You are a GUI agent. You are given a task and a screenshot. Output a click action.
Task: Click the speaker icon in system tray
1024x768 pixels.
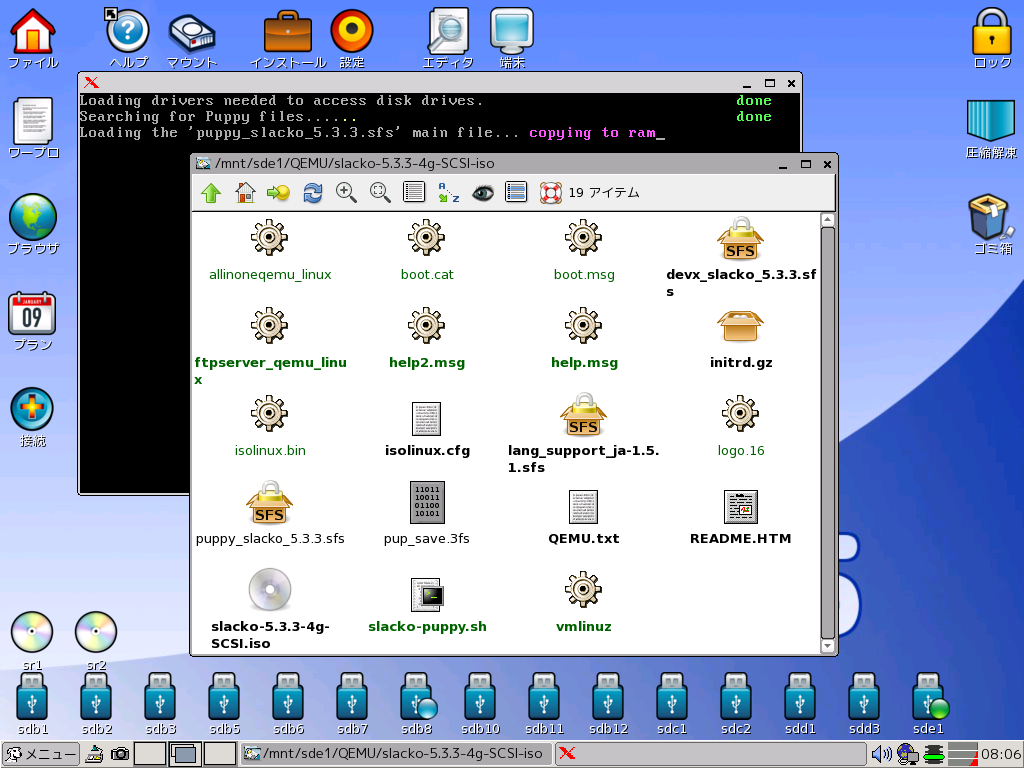click(882, 755)
